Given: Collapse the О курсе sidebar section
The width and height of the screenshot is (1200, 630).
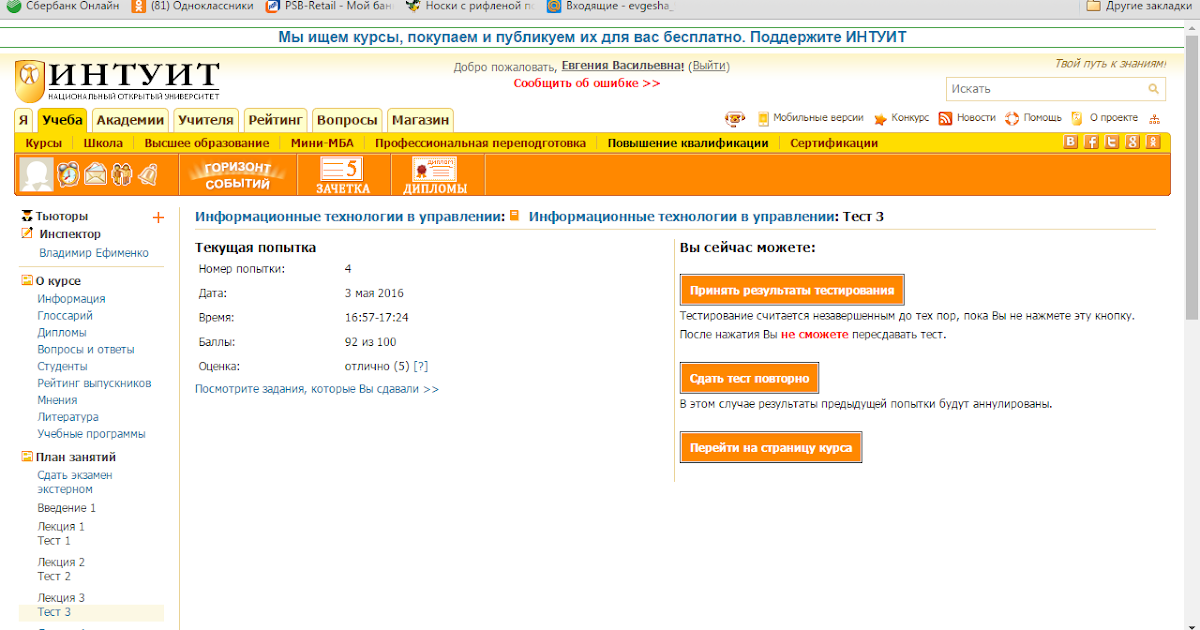Looking at the screenshot, I should [x=27, y=281].
